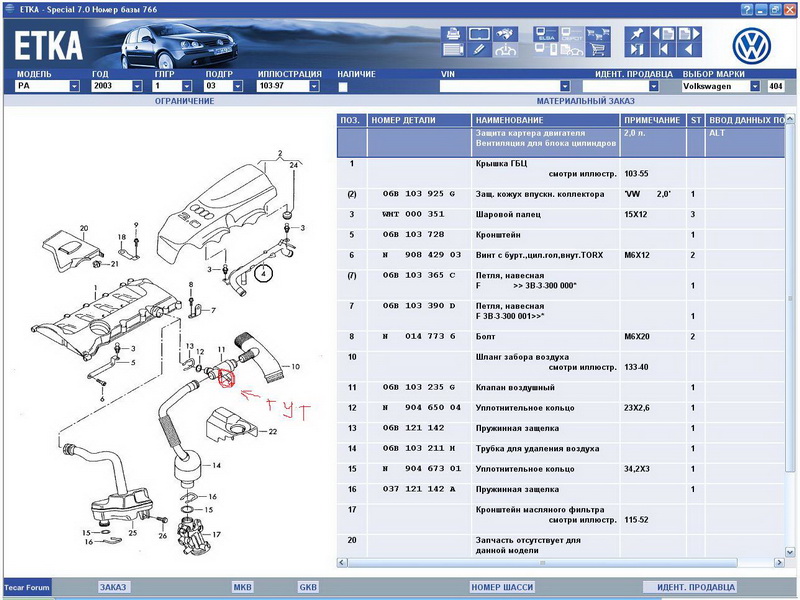Viewport: 800px width, 600px height.
Task: Jump to first page icon
Action: click(663, 49)
